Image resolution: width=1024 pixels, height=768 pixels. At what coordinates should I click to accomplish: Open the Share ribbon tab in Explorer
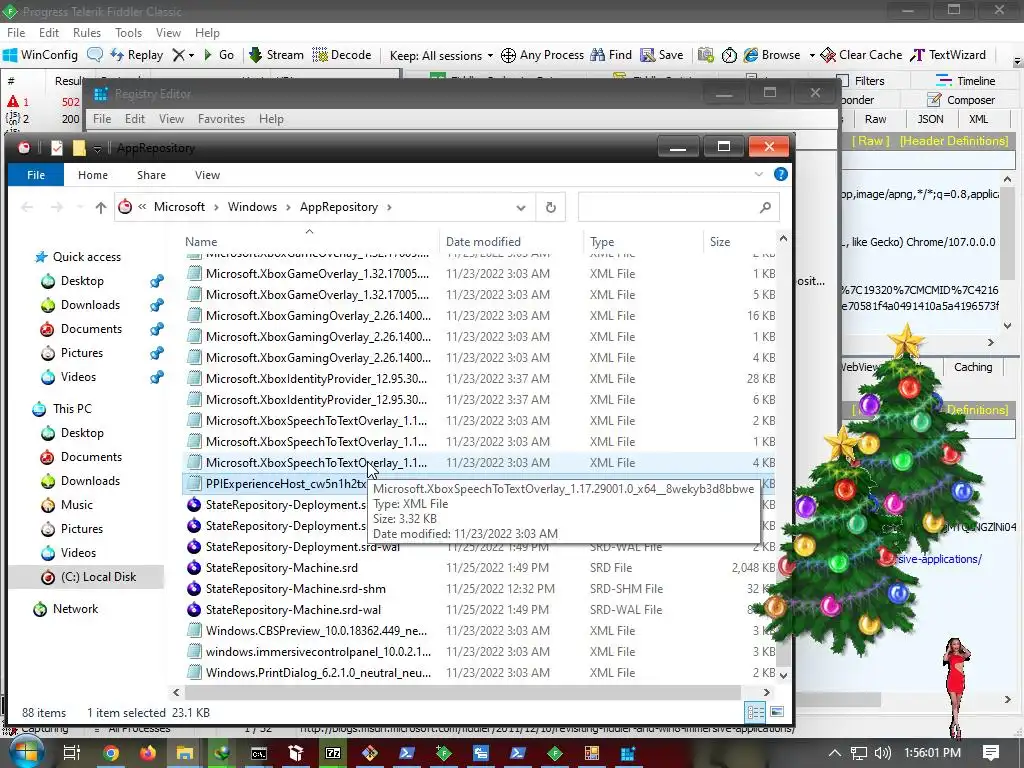pos(151,175)
